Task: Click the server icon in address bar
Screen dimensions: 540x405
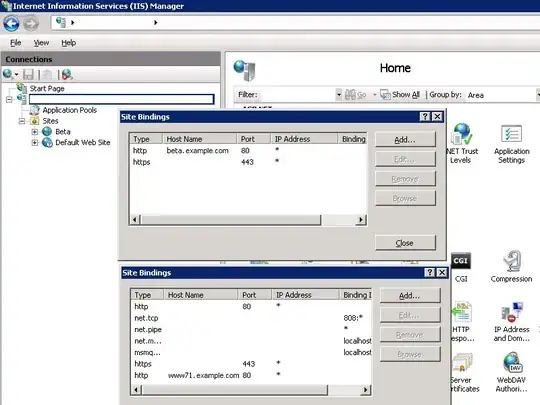Action: click(x=61, y=22)
